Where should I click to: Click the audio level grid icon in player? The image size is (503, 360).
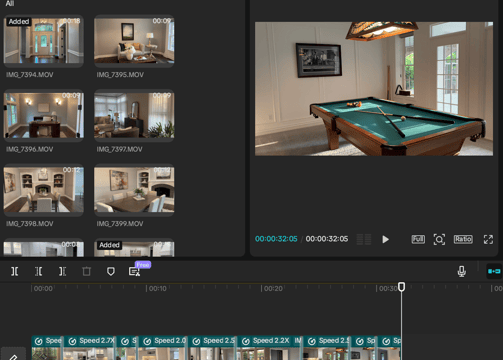(364, 239)
